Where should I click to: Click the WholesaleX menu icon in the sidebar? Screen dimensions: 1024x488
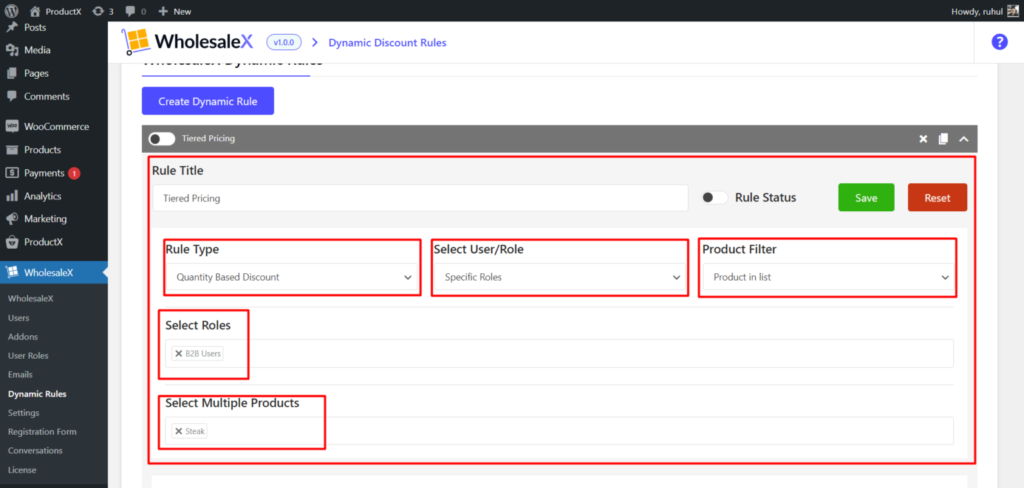(12, 272)
